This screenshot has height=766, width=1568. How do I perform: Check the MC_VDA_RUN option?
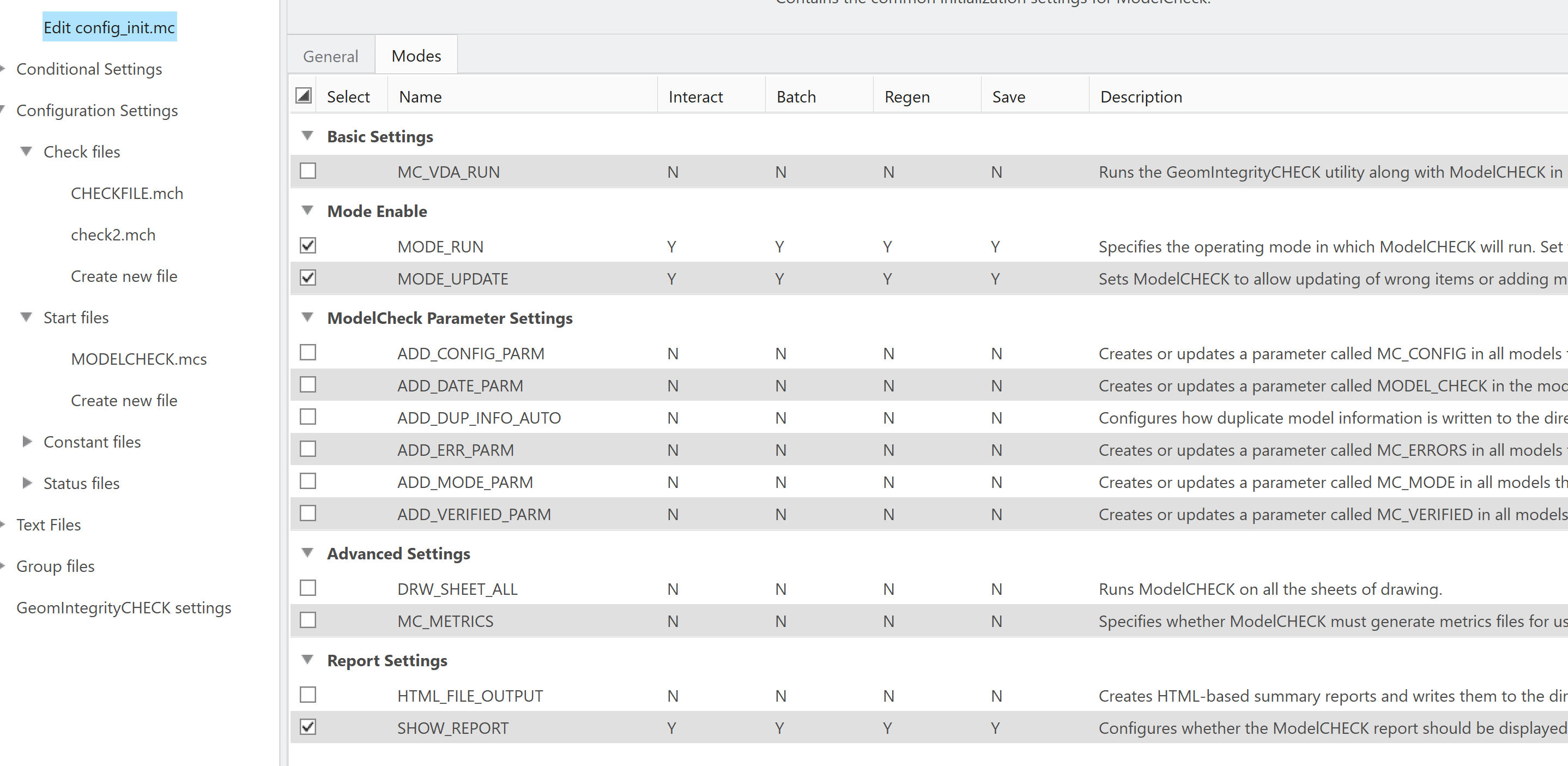click(307, 171)
